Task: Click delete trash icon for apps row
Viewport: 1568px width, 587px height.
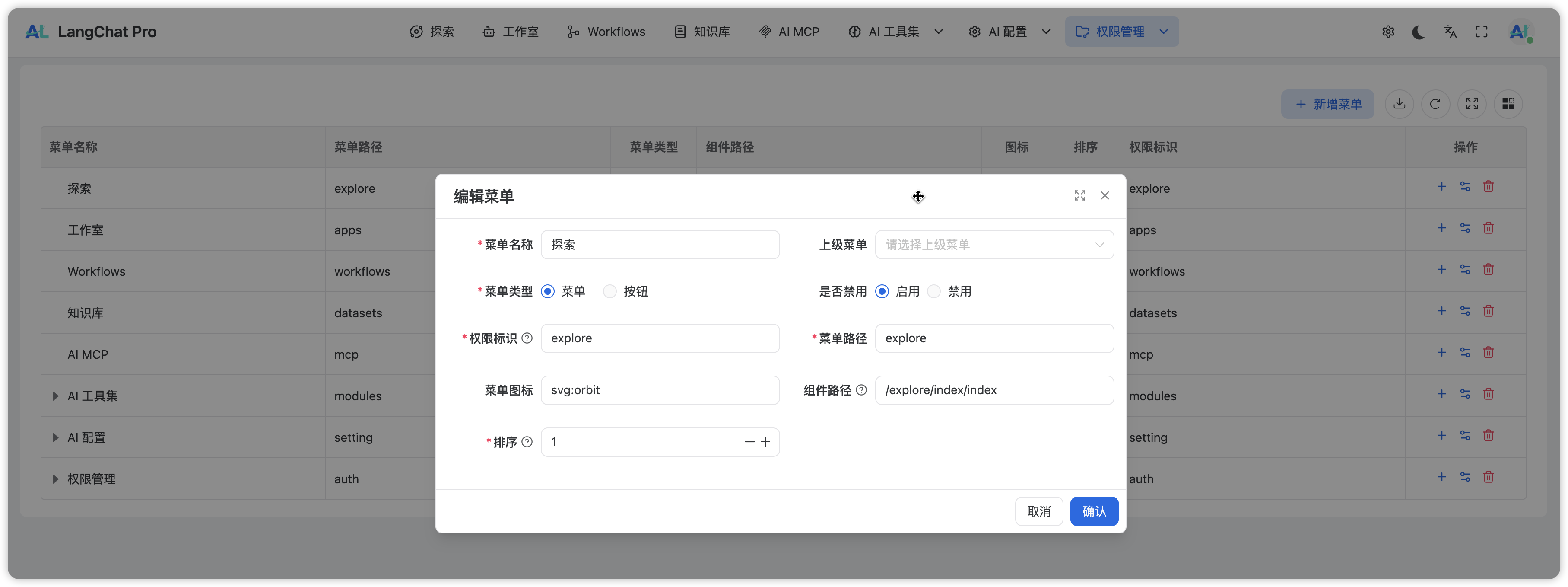Action: point(1488,228)
